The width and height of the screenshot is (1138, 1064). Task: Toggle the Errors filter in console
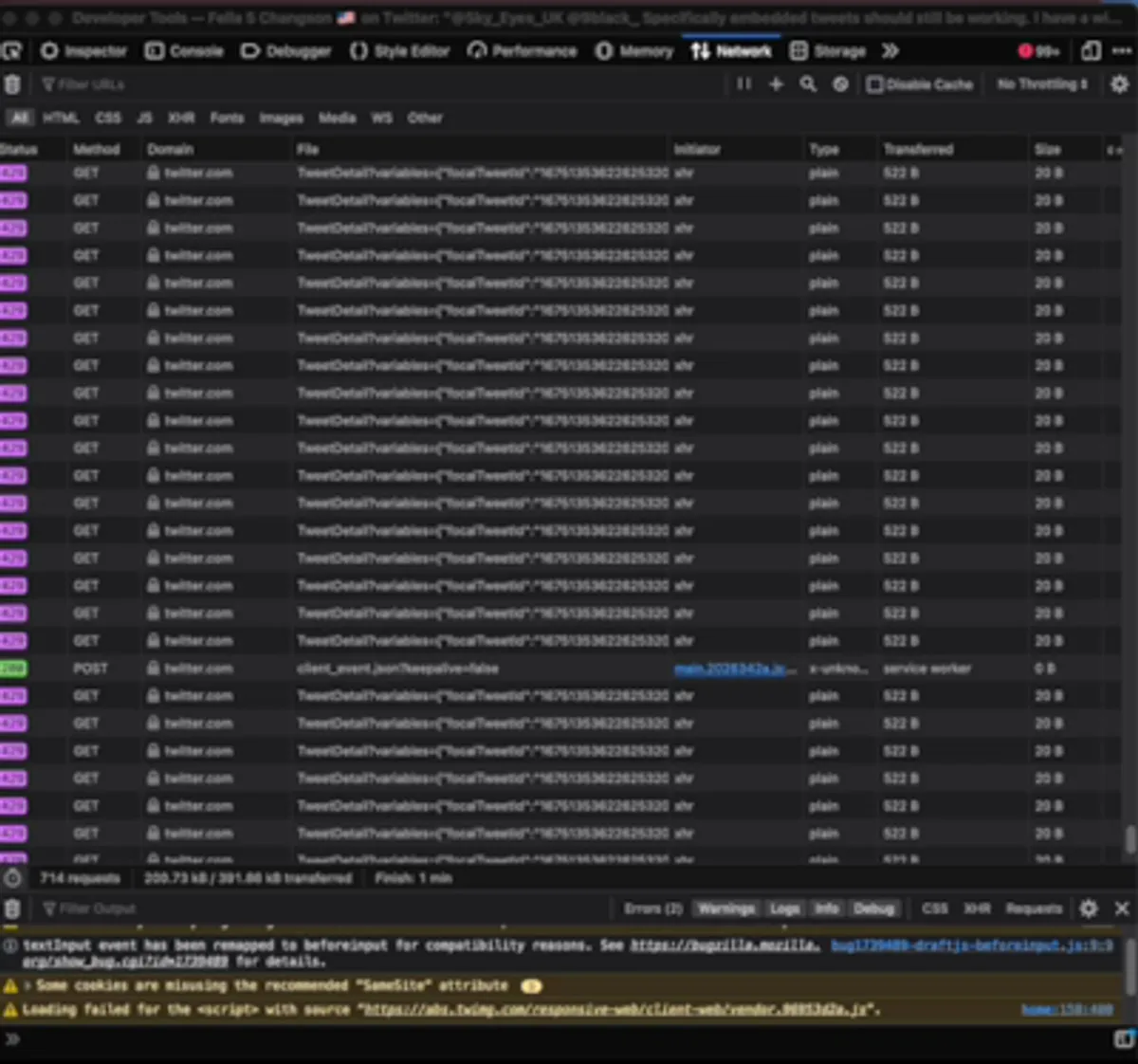652,908
